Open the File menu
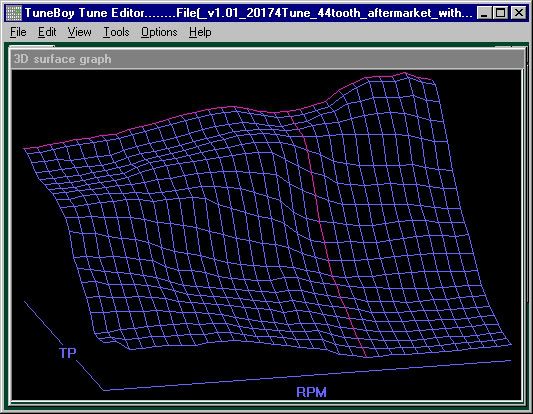The width and height of the screenshot is (533, 414). point(18,32)
